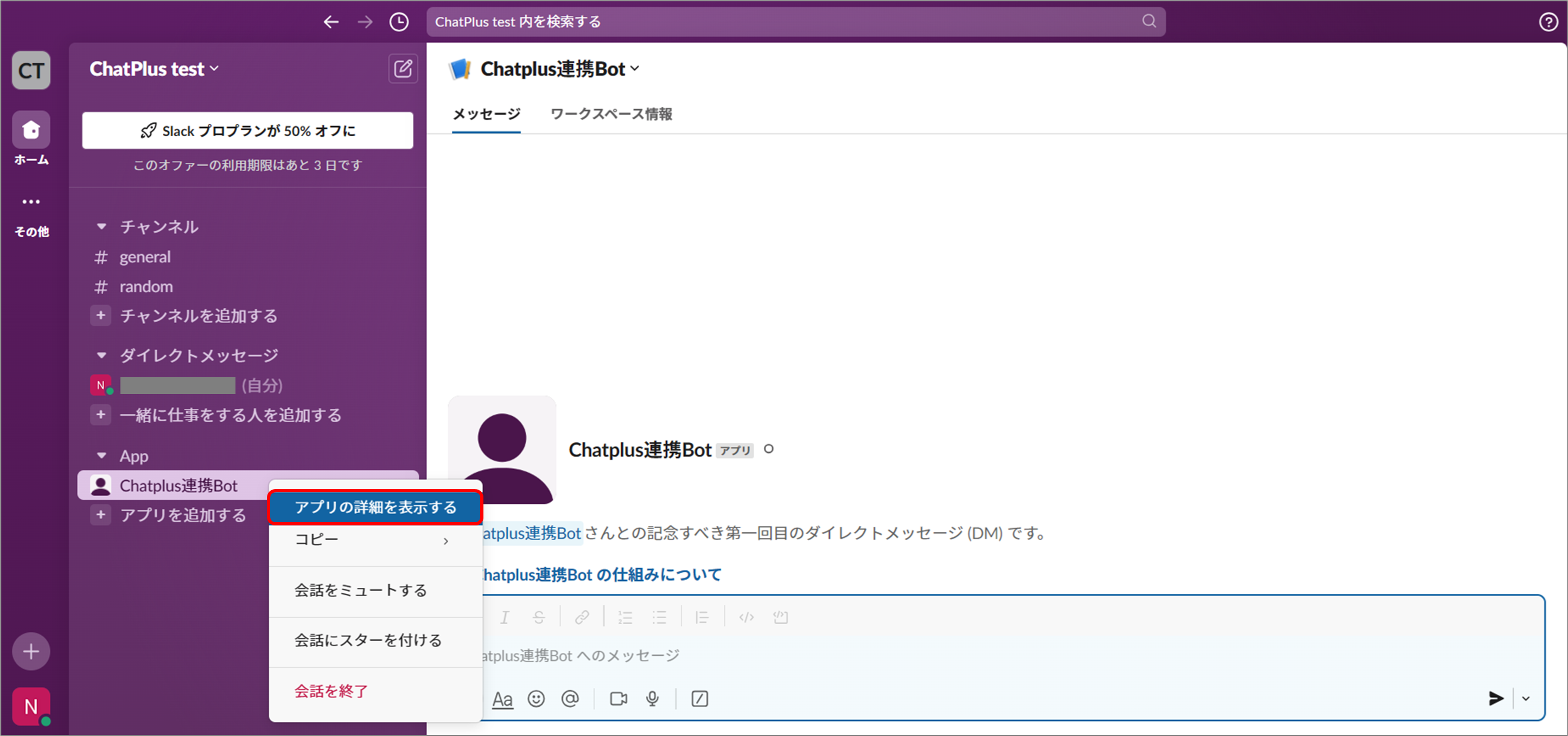Viewport: 1568px width, 736px height.
Task: Send the message with the arrow icon
Action: click(1495, 698)
